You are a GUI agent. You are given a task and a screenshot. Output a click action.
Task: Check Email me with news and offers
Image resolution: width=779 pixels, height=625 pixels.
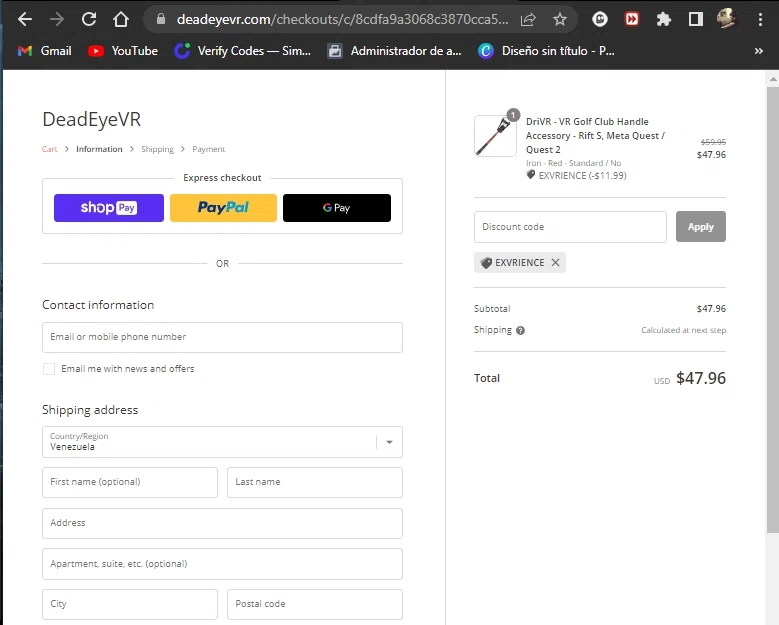tap(49, 369)
